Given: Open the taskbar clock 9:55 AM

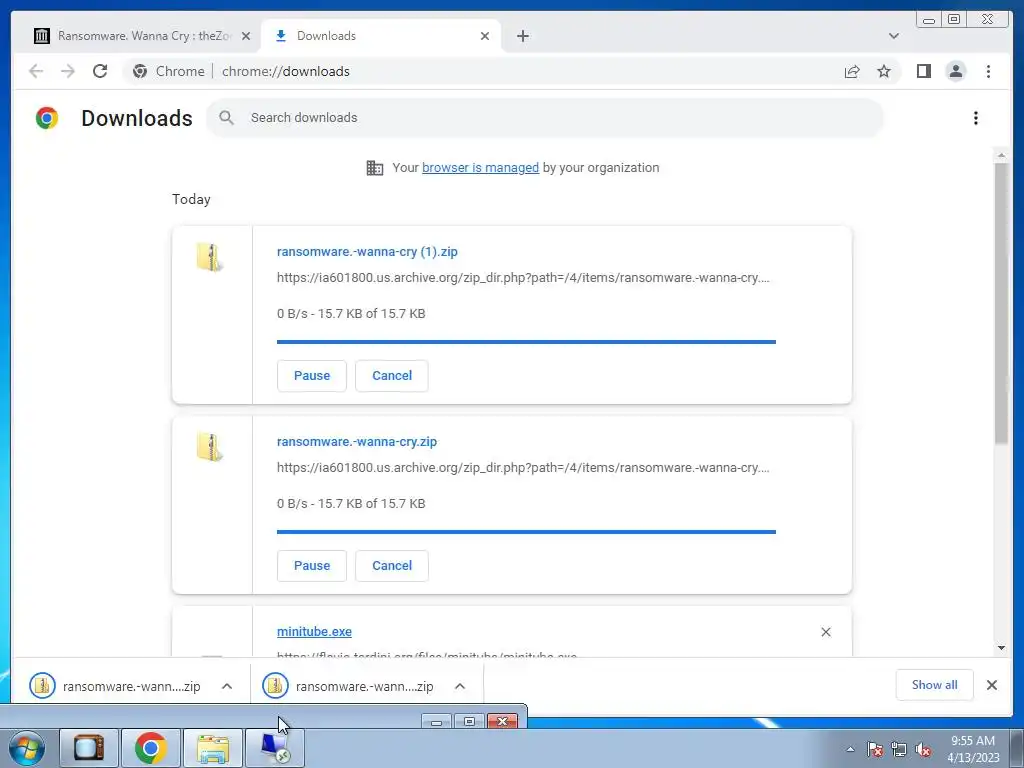Looking at the screenshot, I should (973, 749).
